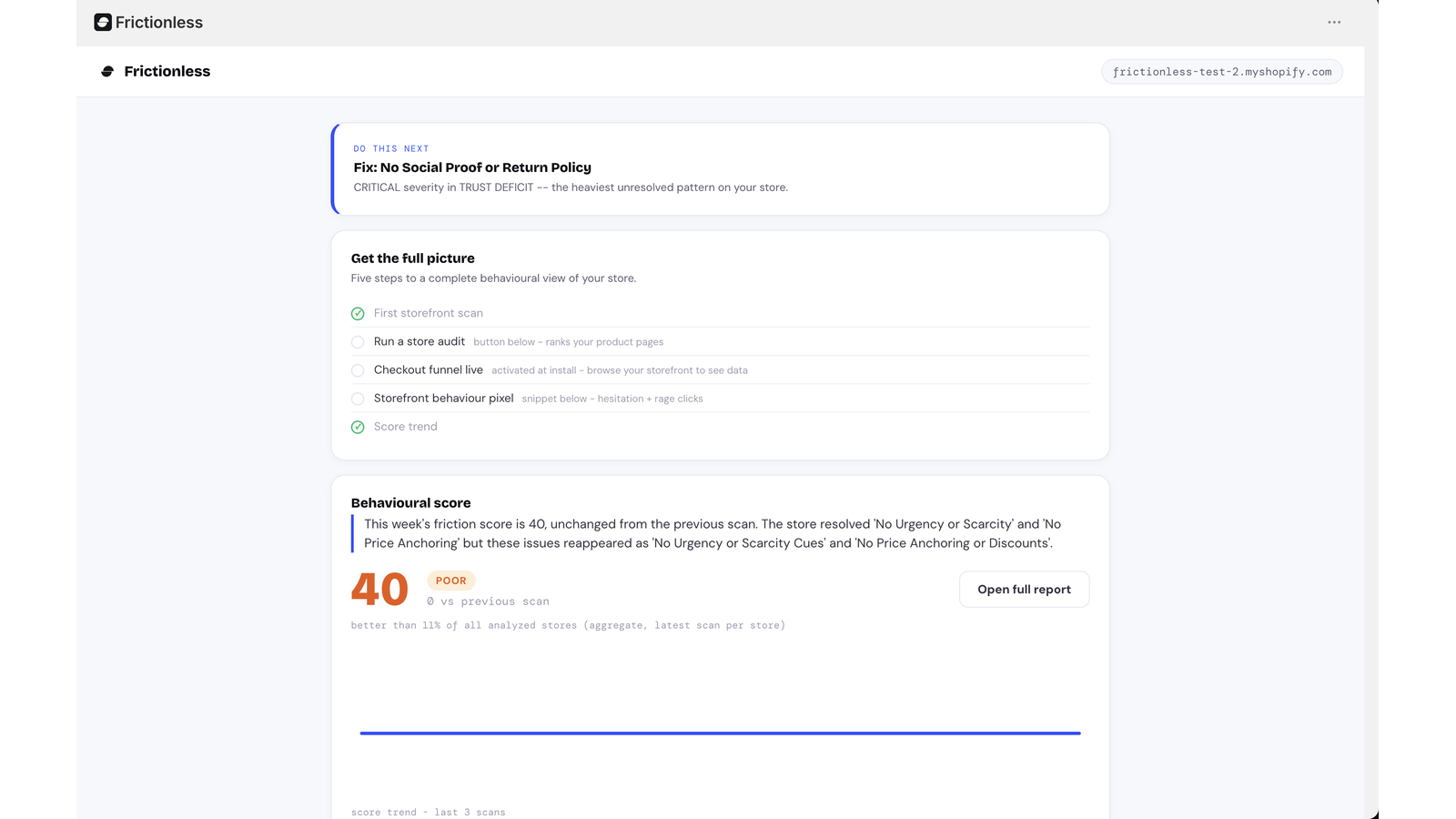
Task: Open full report button
Action: (x=1024, y=590)
